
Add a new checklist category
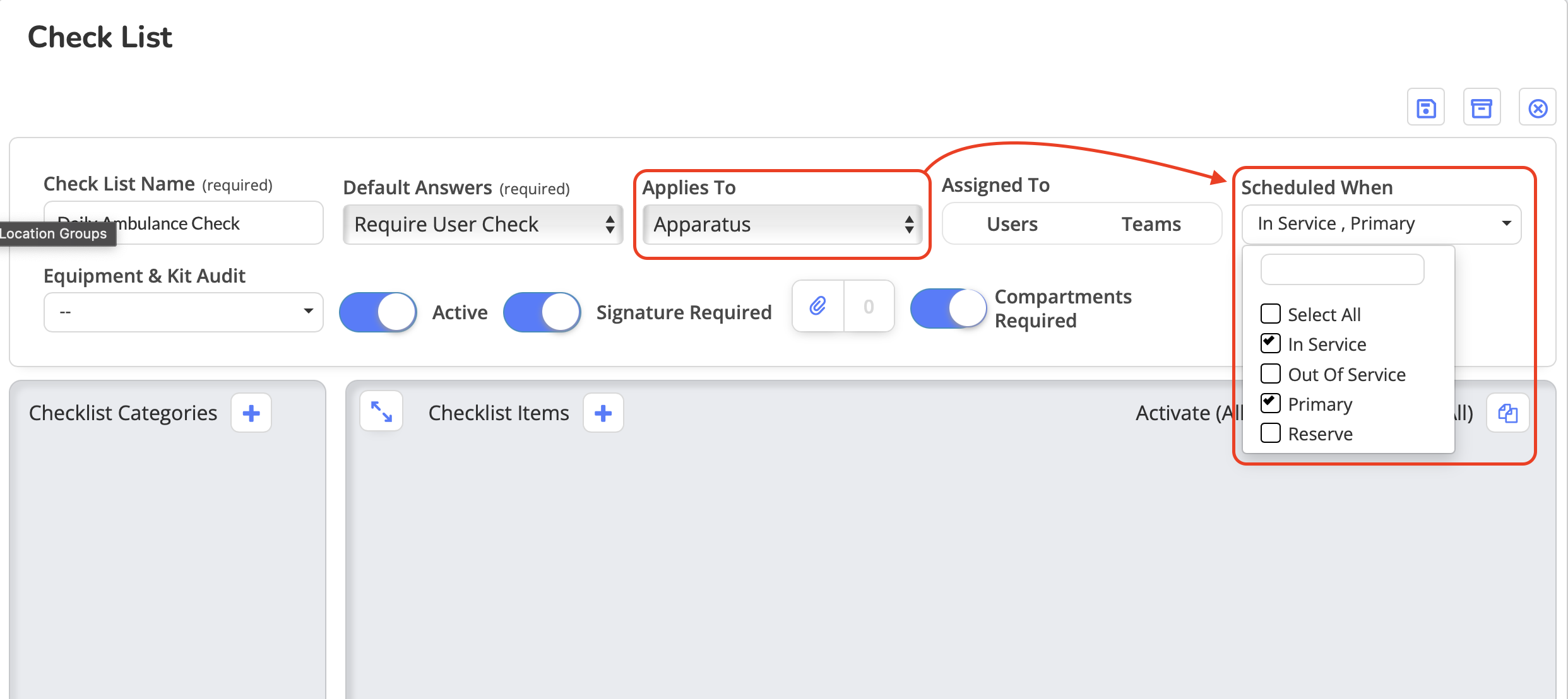tap(251, 413)
